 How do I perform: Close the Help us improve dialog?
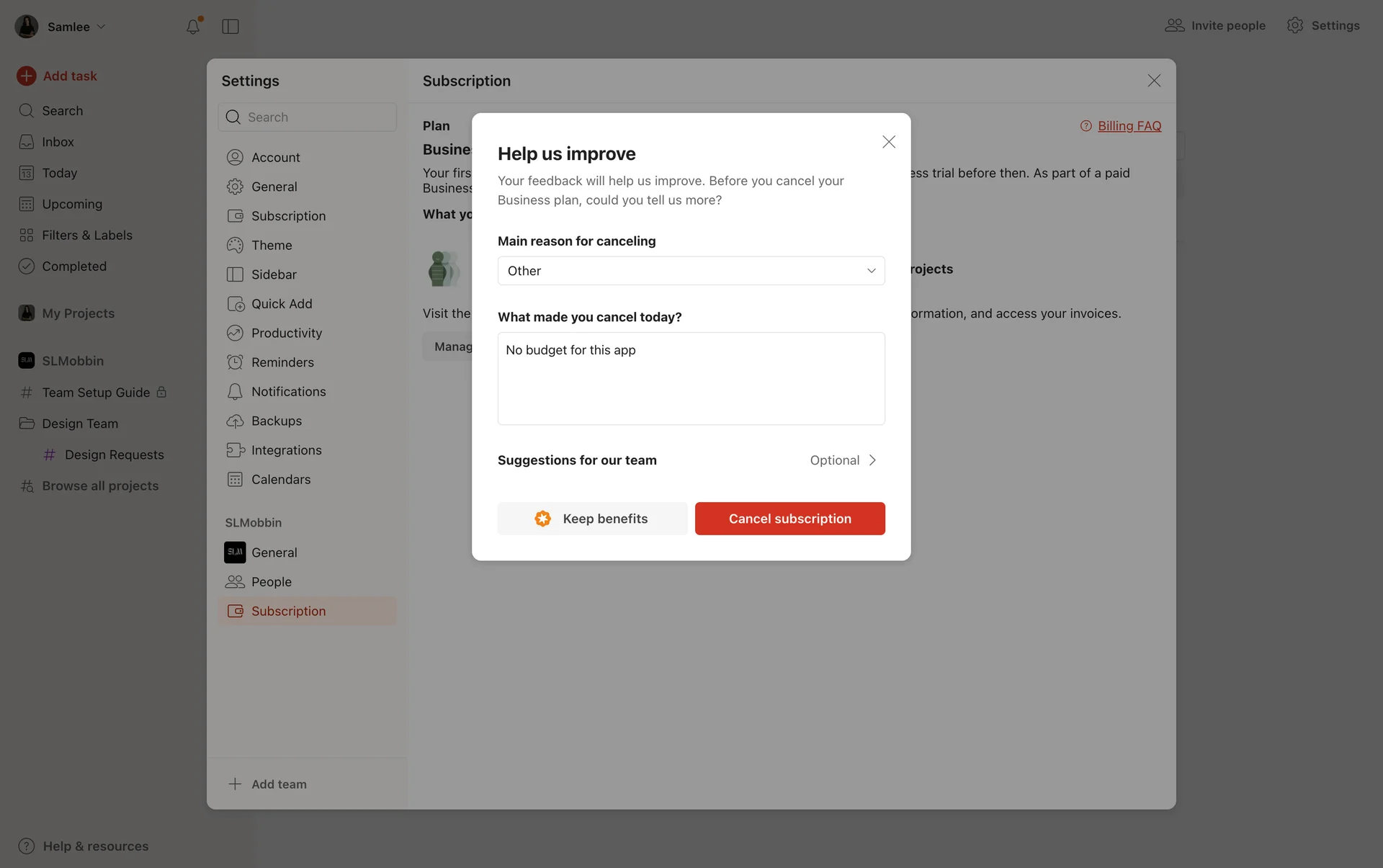(x=889, y=142)
